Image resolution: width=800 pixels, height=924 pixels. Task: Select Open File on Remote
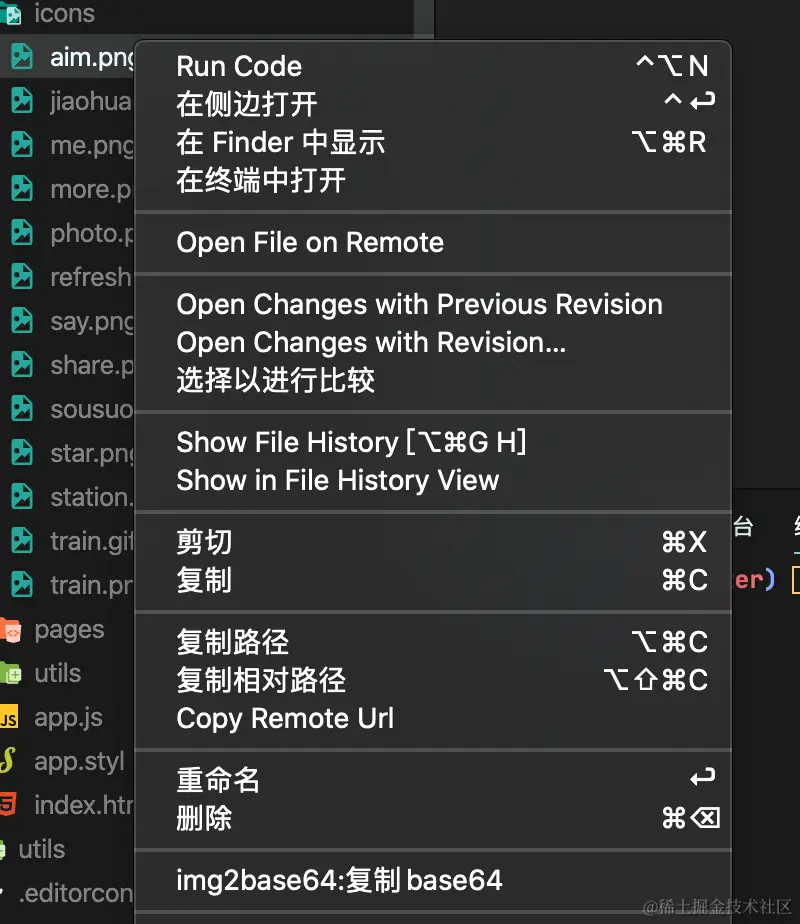tap(310, 242)
